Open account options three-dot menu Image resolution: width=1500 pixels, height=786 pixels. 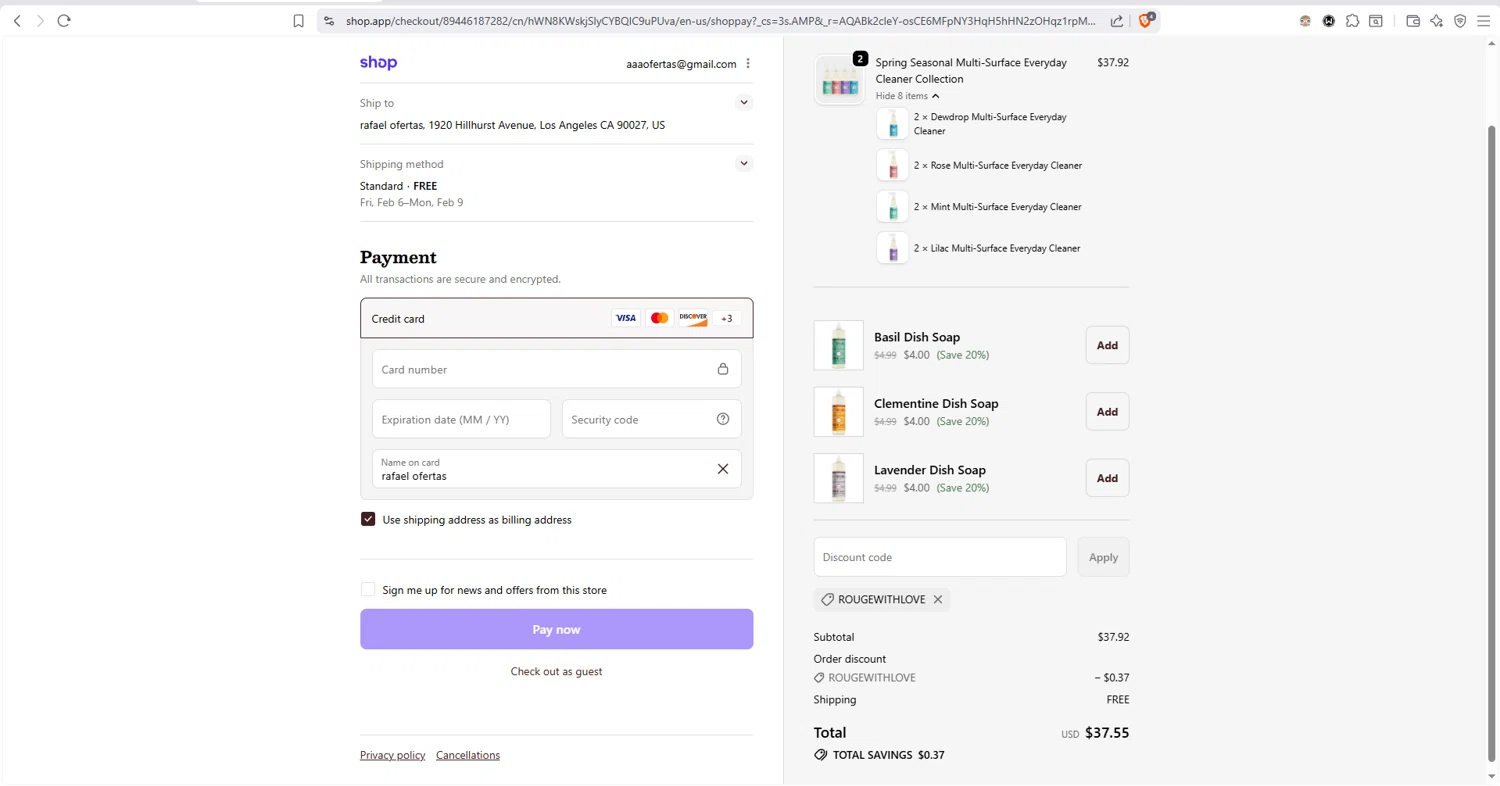(748, 64)
